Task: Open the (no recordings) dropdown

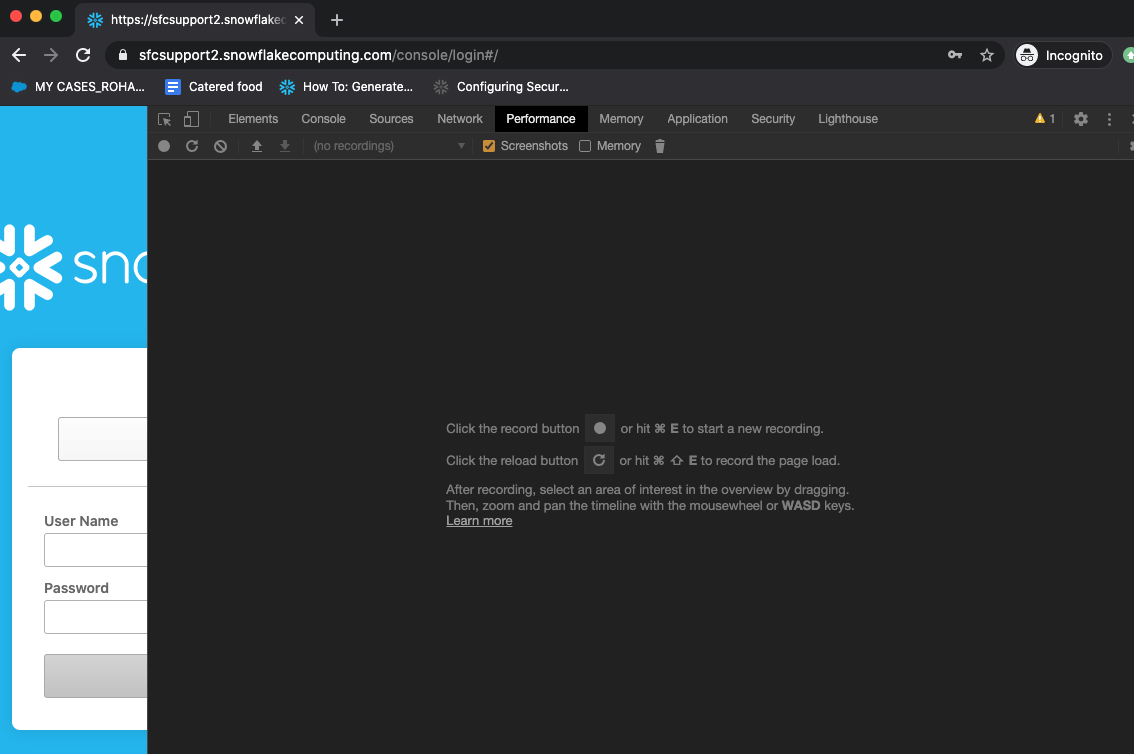Action: click(388, 145)
